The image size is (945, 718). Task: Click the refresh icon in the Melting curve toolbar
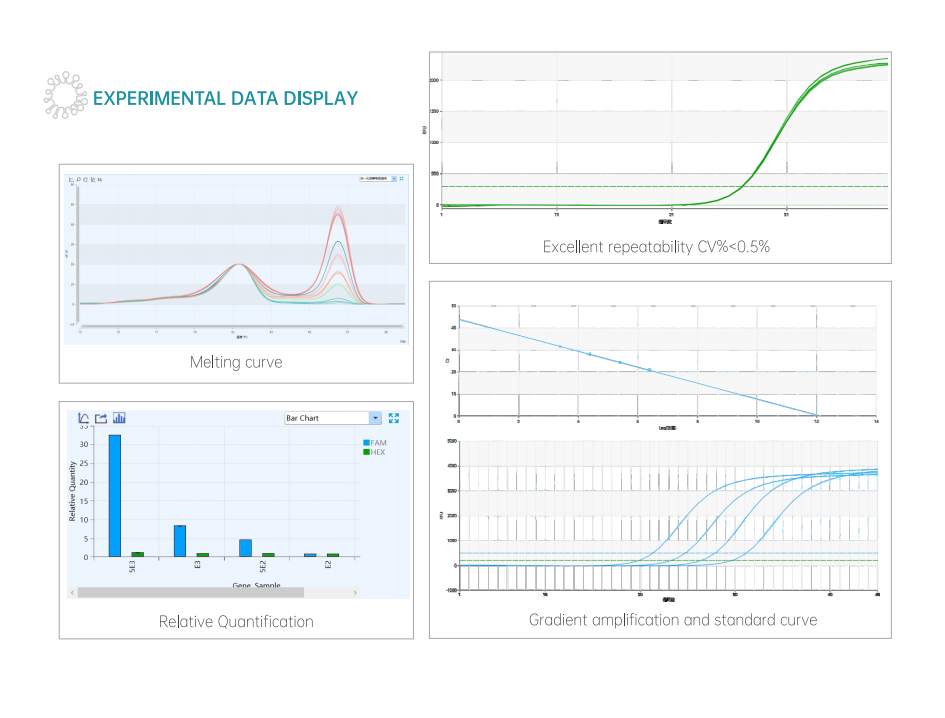coord(86,180)
